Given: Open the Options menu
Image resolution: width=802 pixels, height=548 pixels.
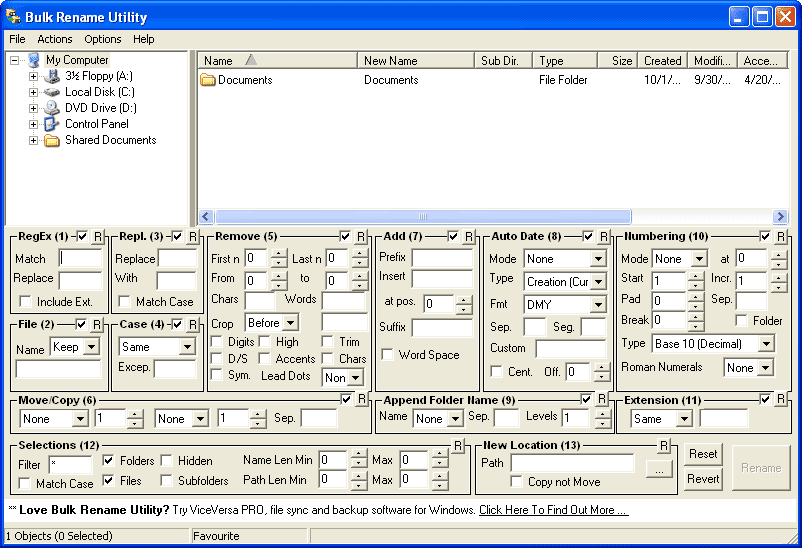Looking at the screenshot, I should (x=102, y=39).
